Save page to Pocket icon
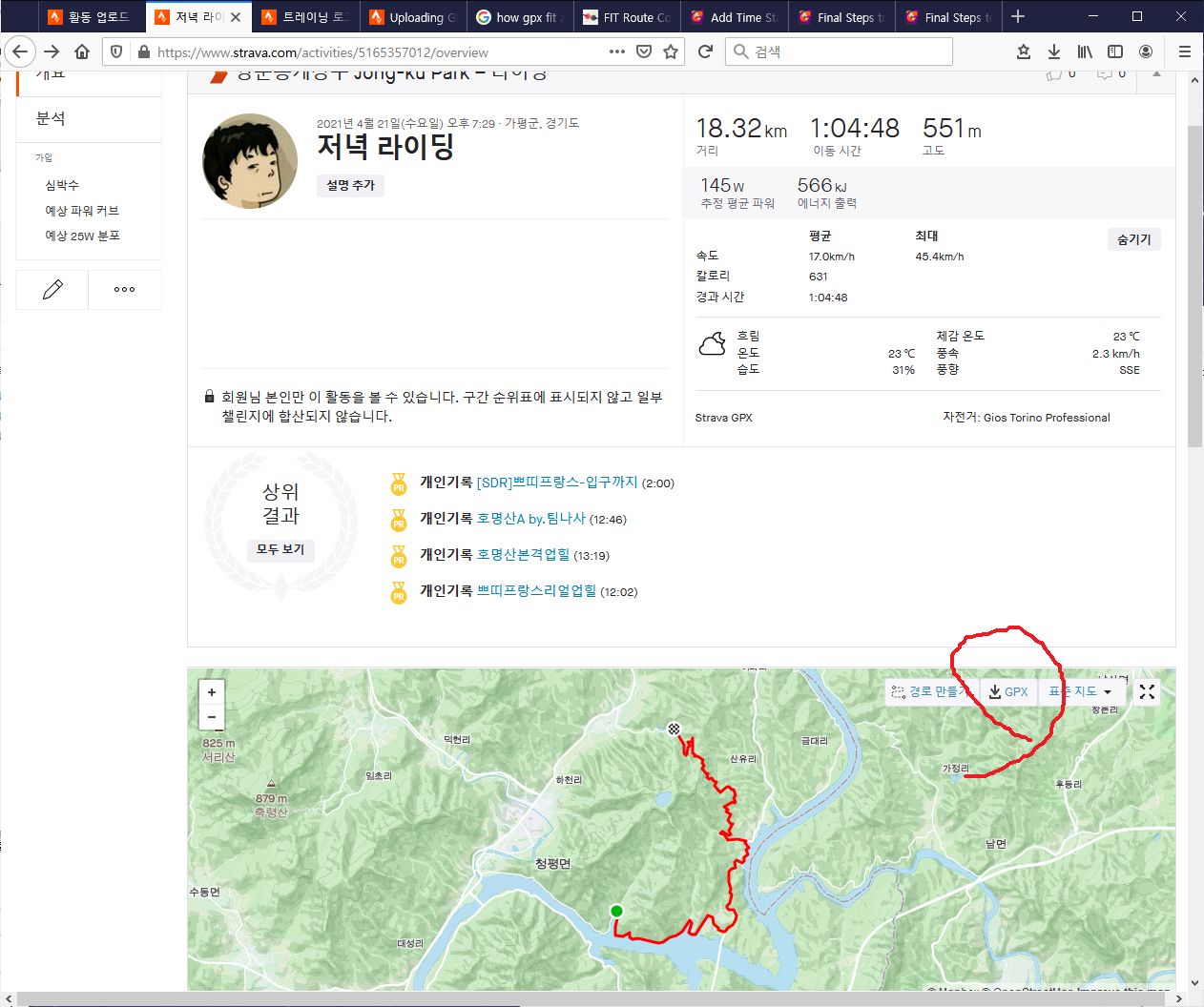This screenshot has width=1204, height=1007. tap(644, 51)
